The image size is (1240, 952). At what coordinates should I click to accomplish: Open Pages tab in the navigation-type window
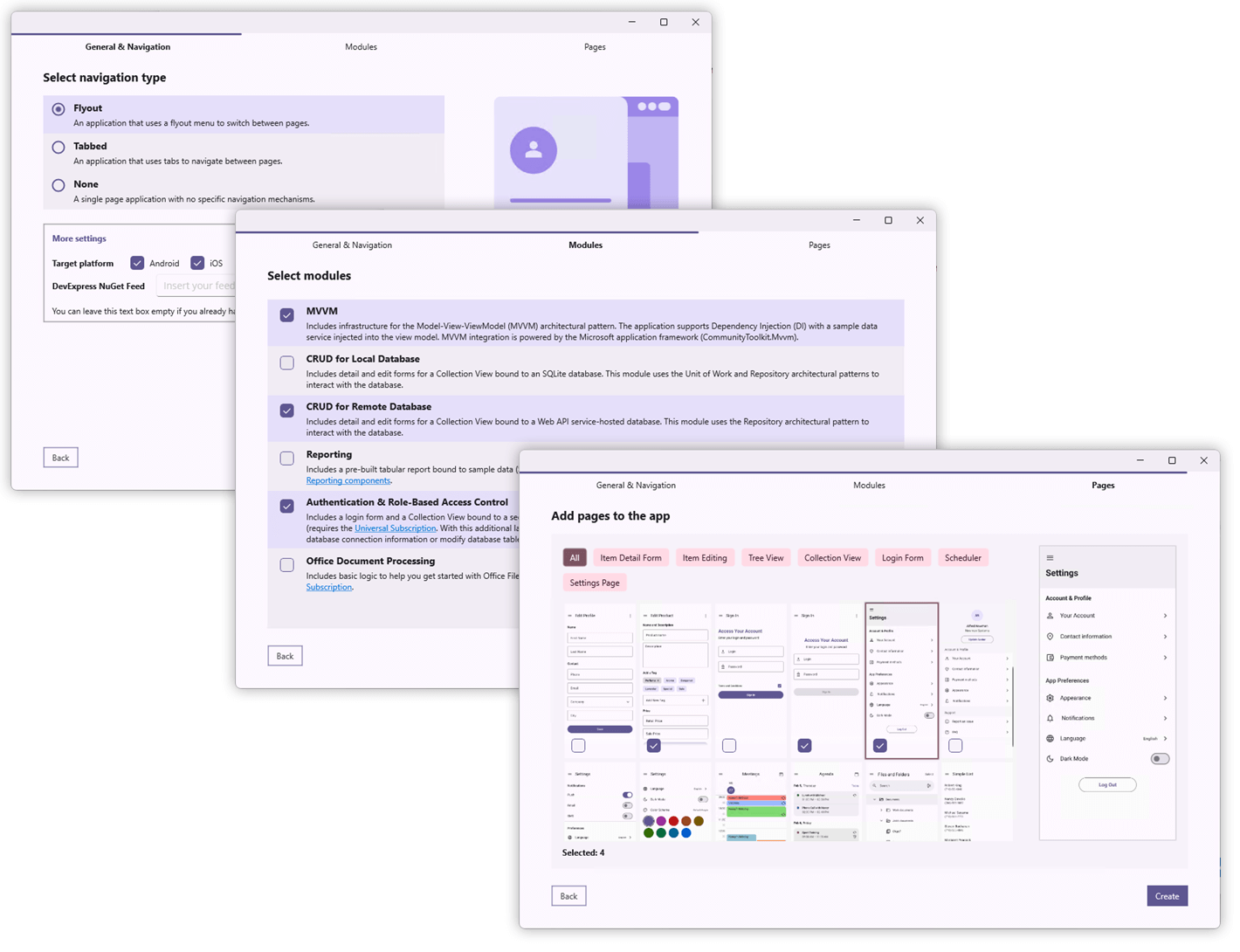point(595,47)
